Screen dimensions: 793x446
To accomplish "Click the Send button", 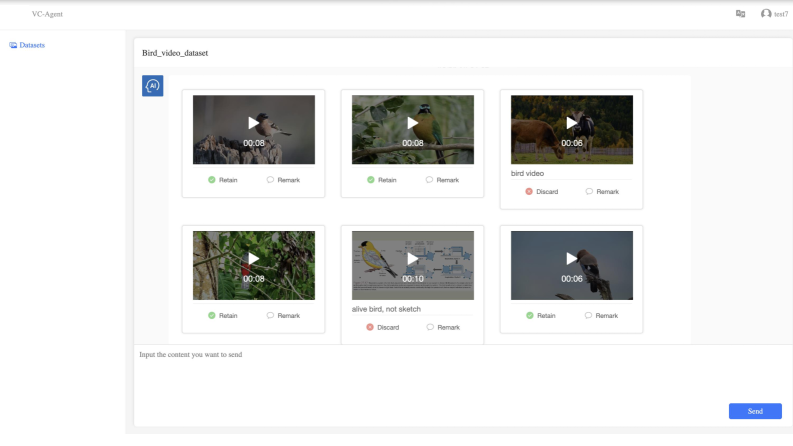I will coord(755,411).
